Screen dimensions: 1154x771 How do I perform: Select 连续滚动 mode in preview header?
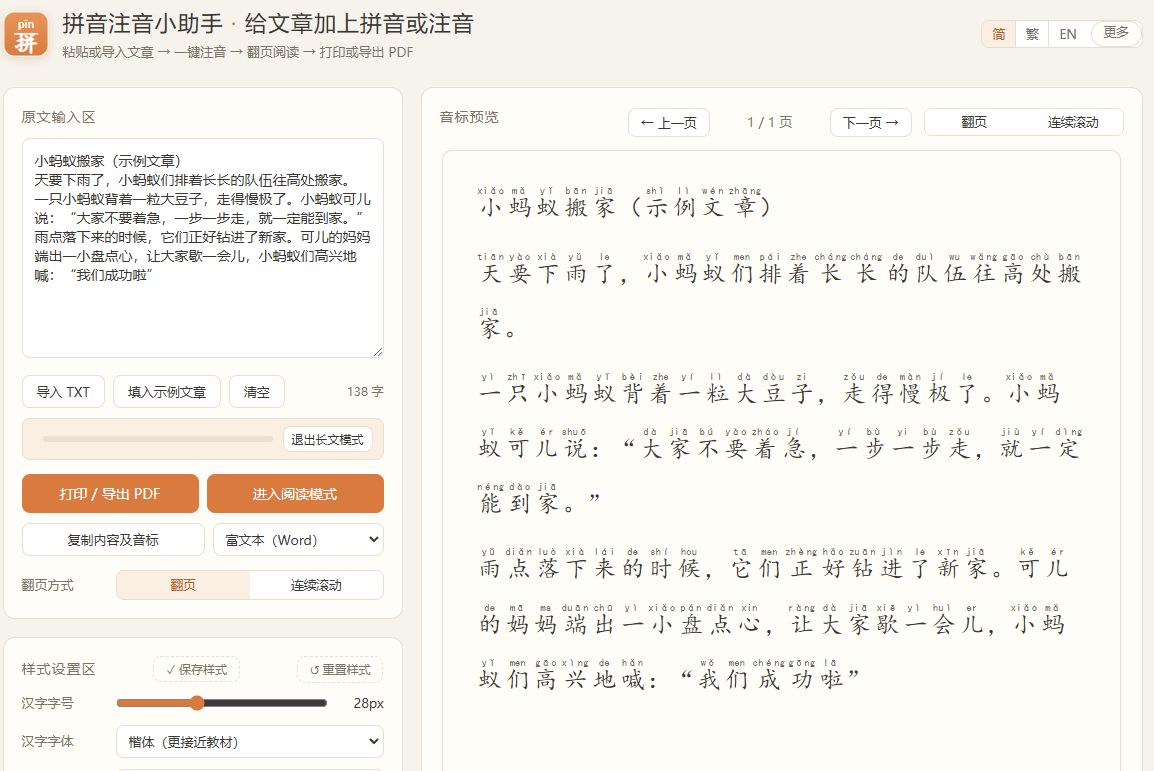(x=1073, y=122)
